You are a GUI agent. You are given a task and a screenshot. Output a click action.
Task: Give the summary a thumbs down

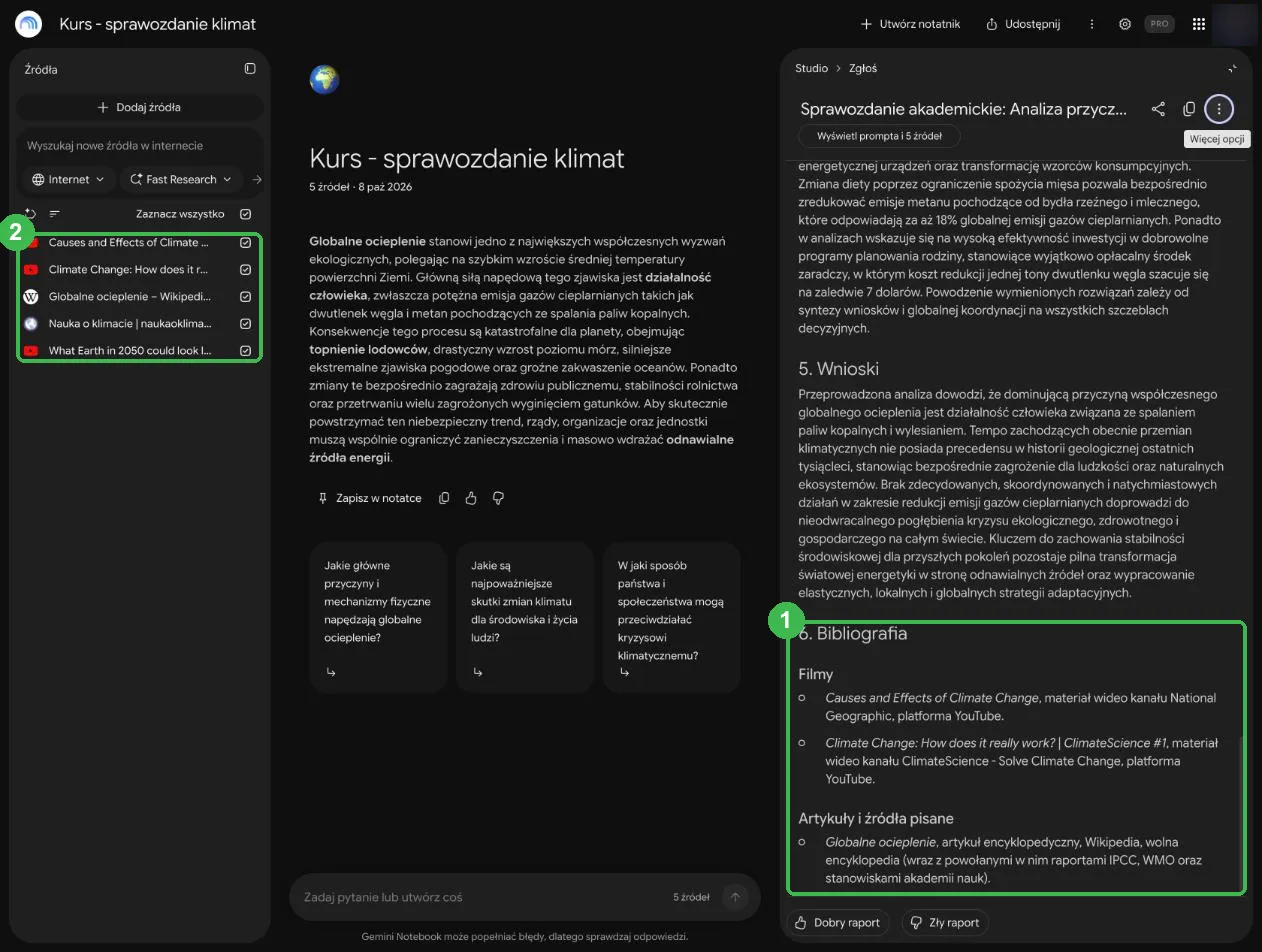coord(498,498)
